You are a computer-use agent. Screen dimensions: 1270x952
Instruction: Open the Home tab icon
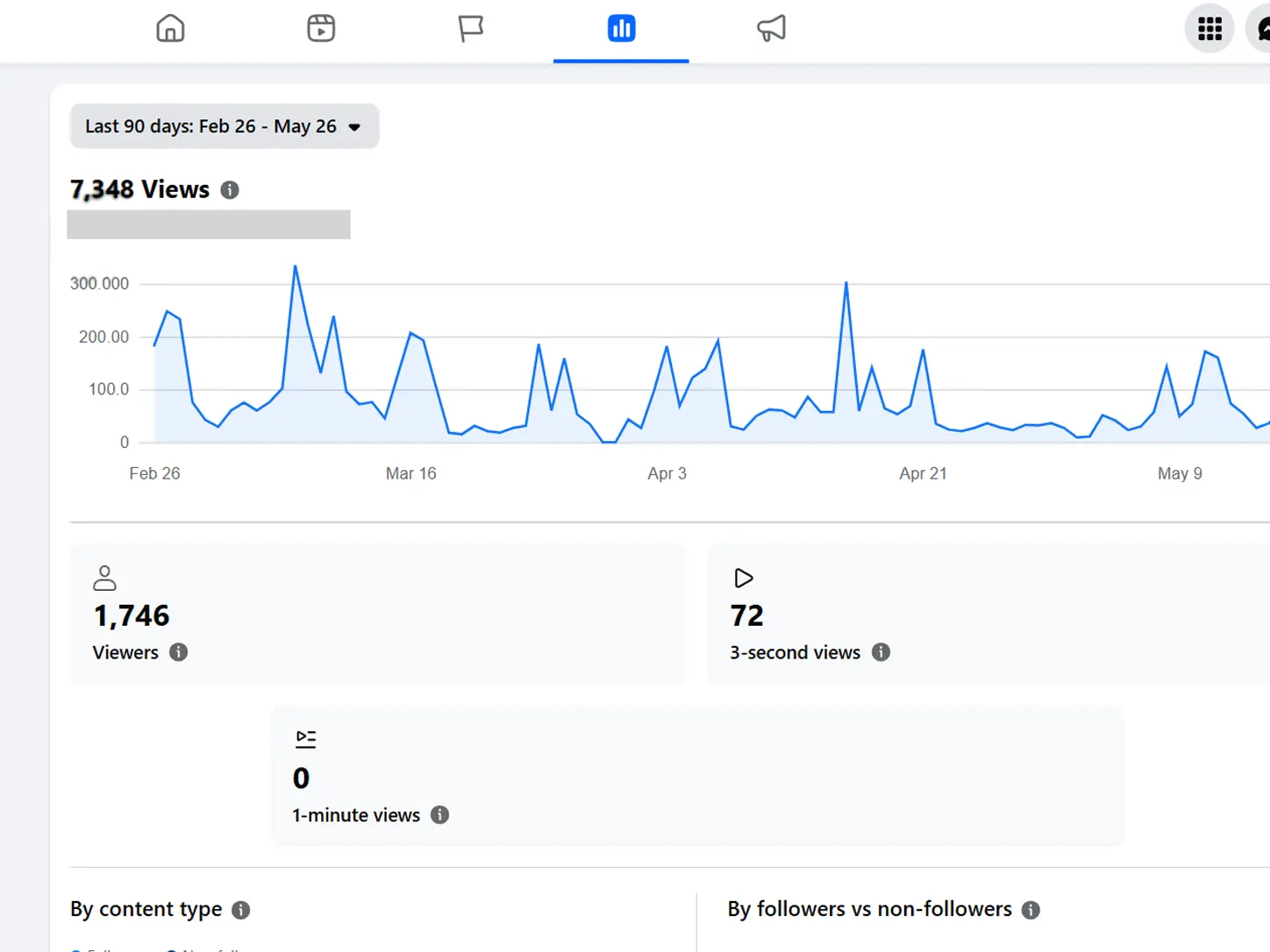[x=170, y=28]
